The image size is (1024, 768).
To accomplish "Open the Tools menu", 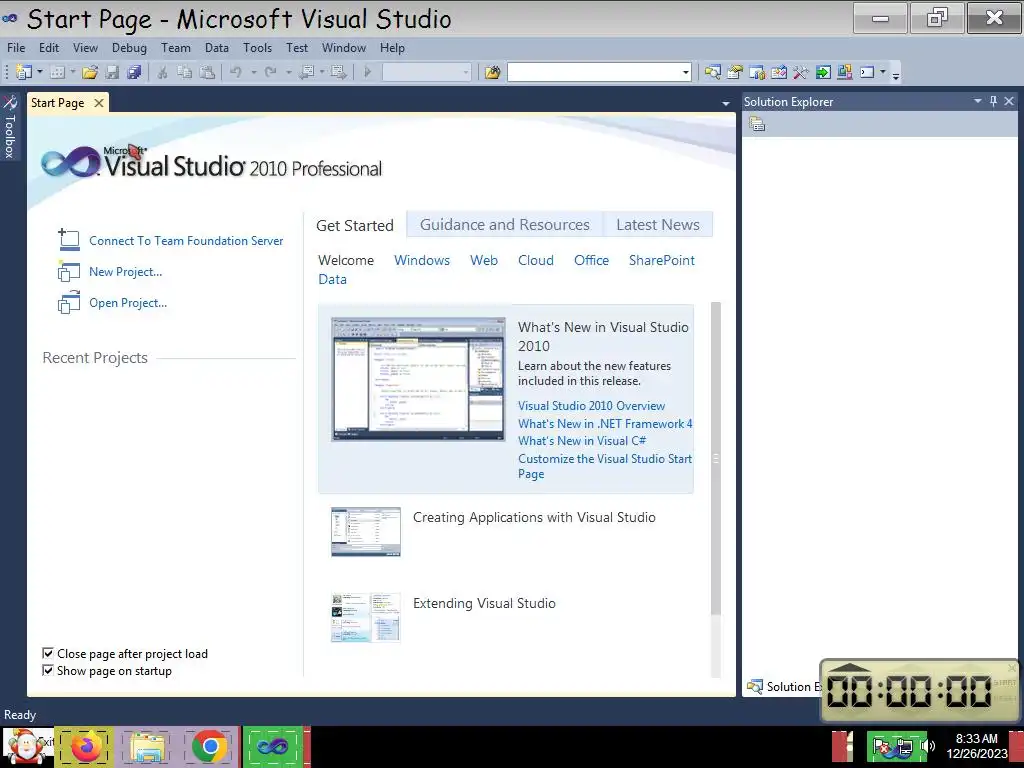I will point(257,48).
